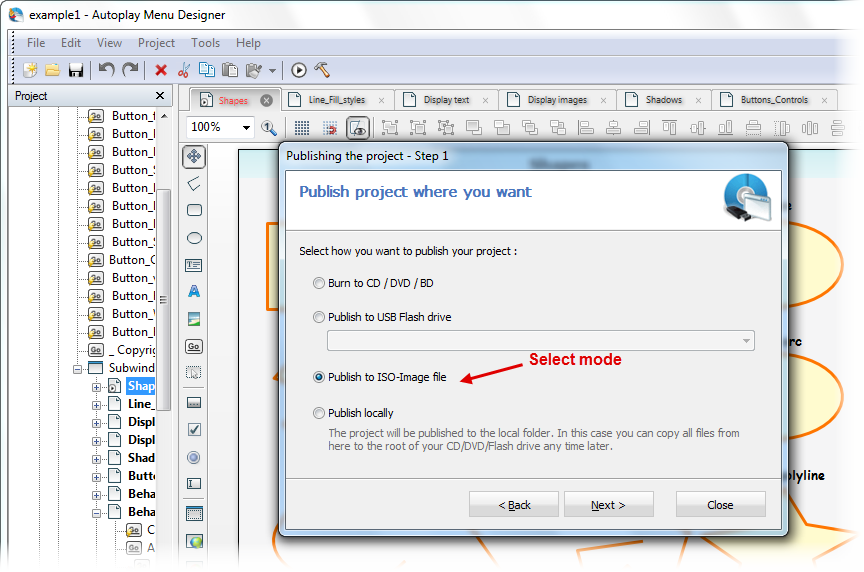This screenshot has height=572, width=864.
Task: Switch to the Line_Fill_styles tab
Action: pyautogui.click(x=337, y=100)
